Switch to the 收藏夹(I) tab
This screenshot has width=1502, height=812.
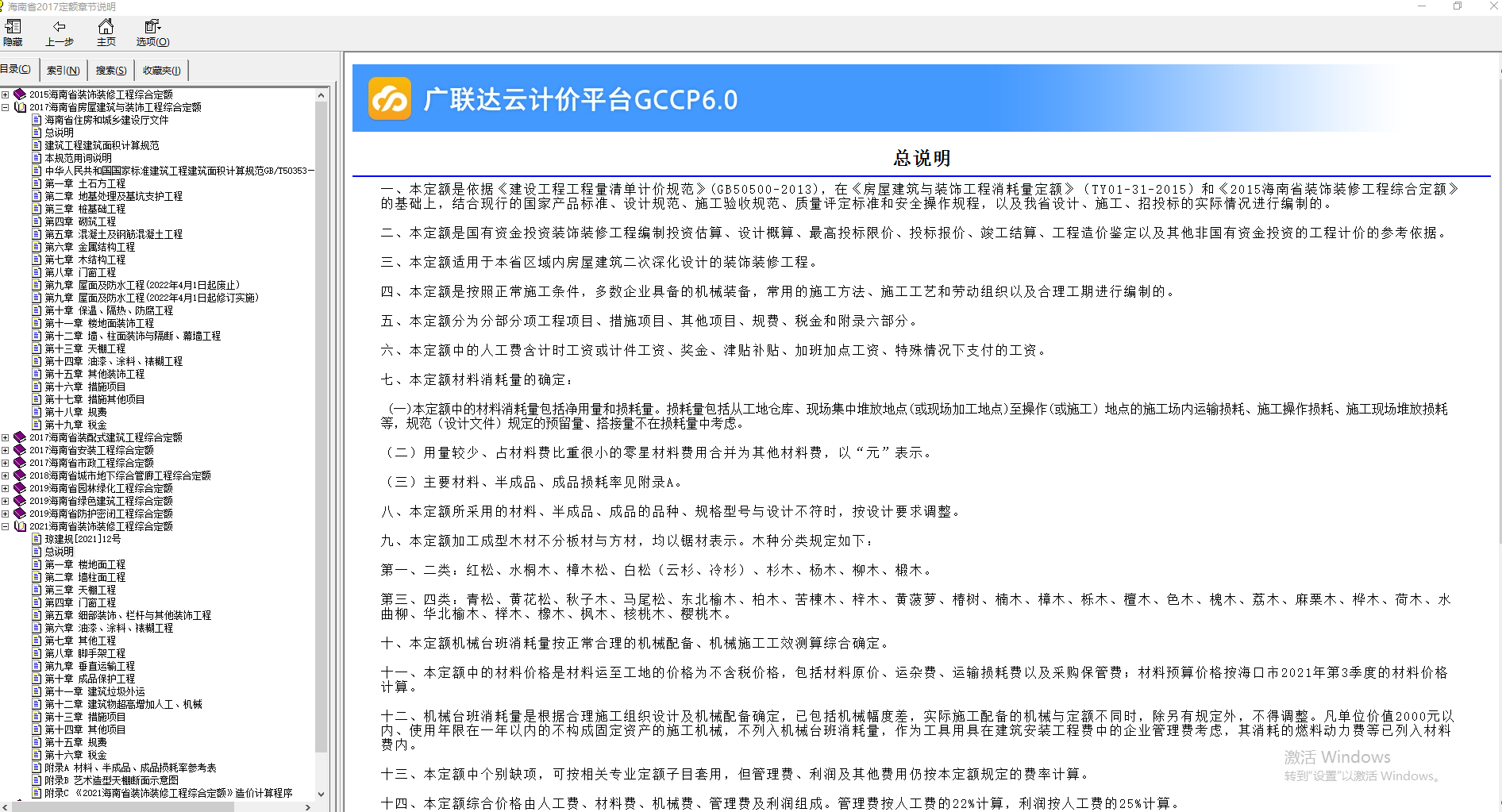click(x=162, y=70)
